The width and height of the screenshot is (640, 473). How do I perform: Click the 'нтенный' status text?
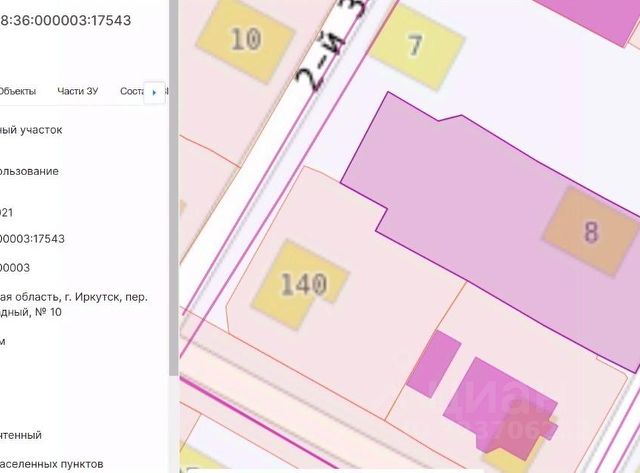(x=21, y=435)
